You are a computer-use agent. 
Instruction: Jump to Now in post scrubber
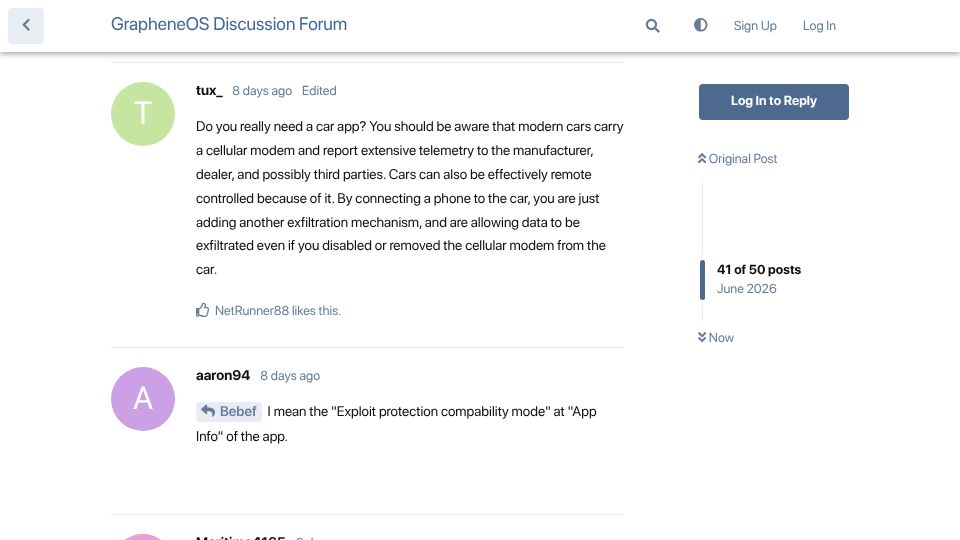[x=716, y=337]
